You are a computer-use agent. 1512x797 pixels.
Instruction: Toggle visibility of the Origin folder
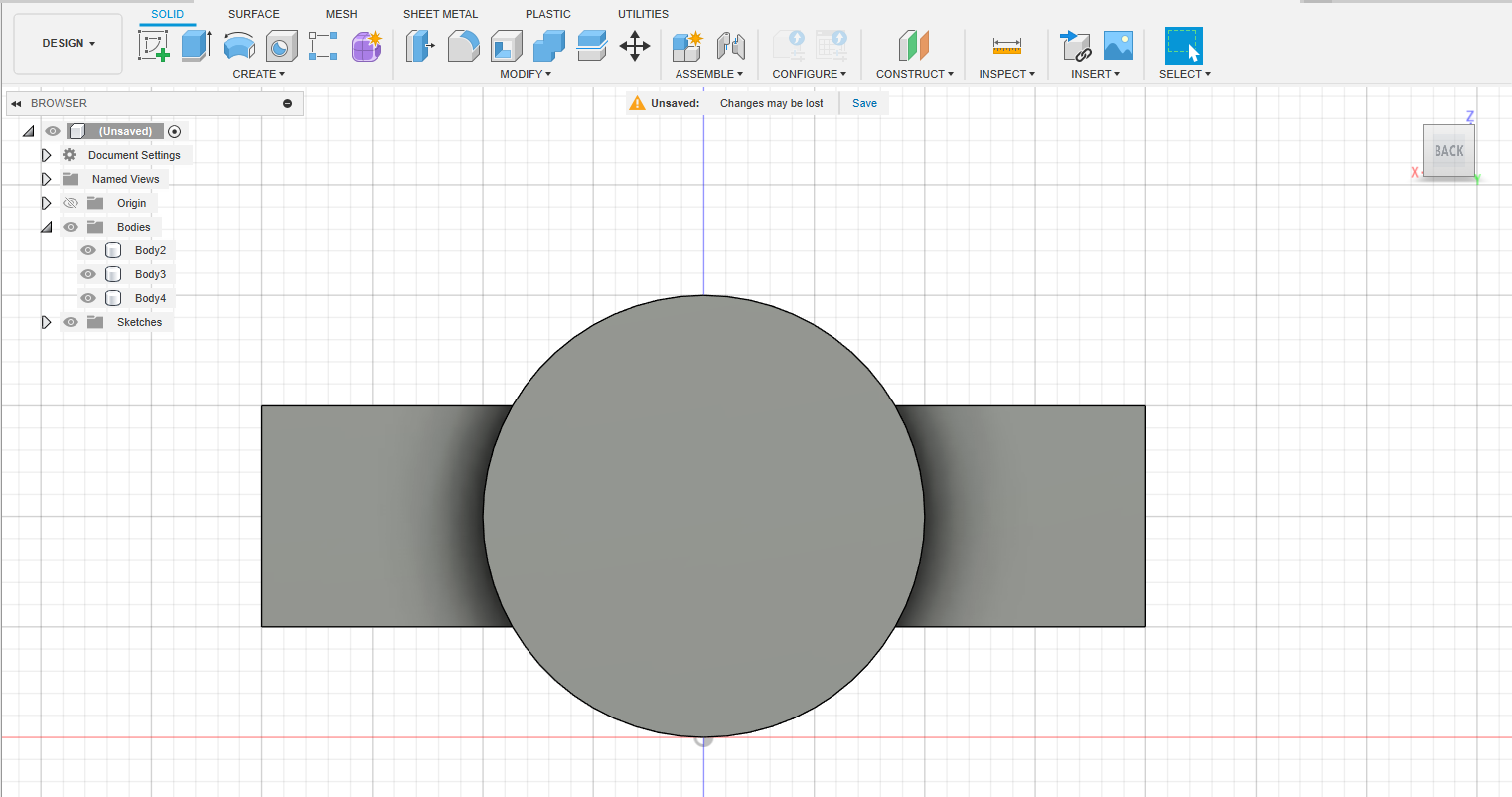click(x=71, y=203)
